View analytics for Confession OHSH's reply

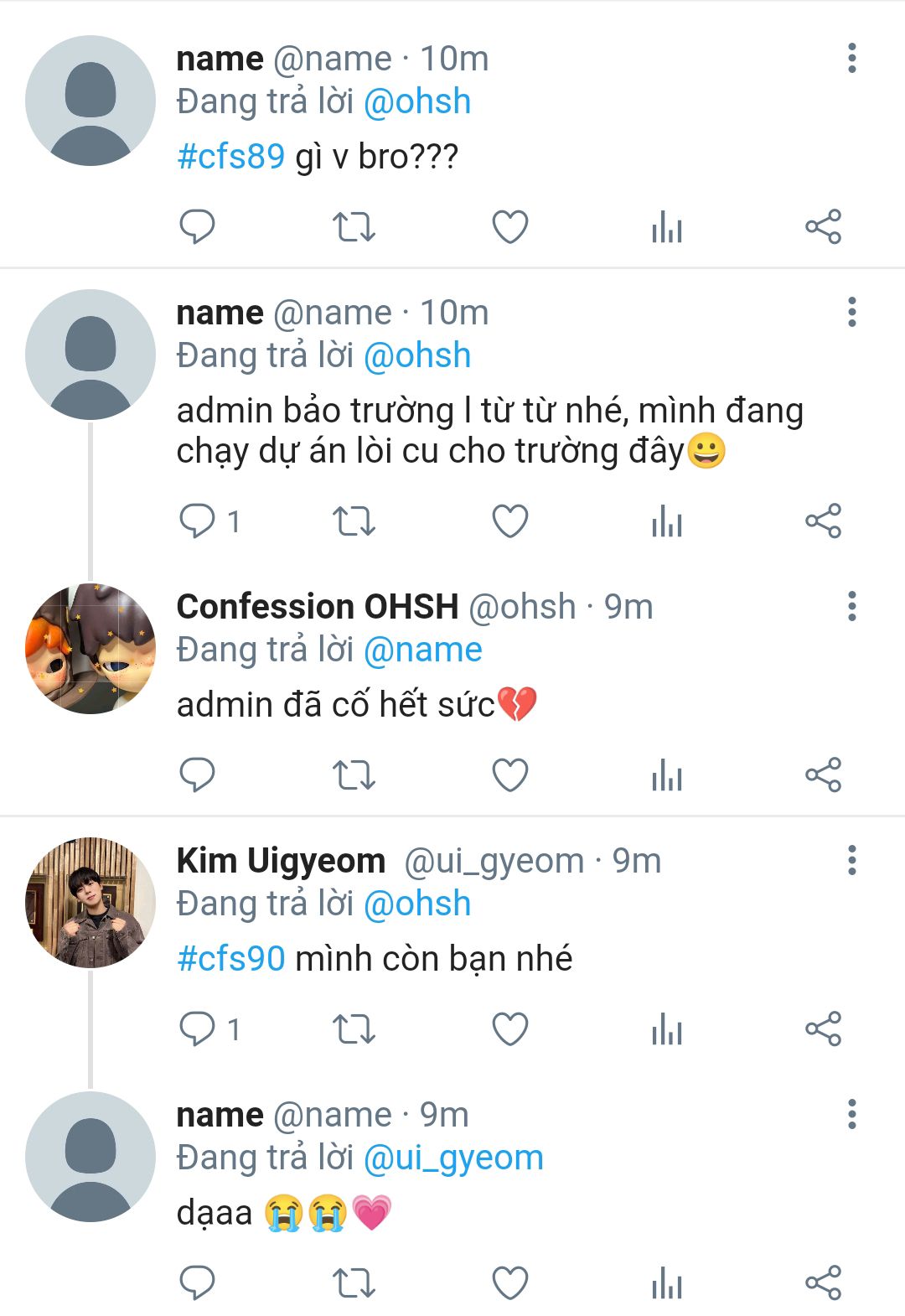click(x=667, y=775)
